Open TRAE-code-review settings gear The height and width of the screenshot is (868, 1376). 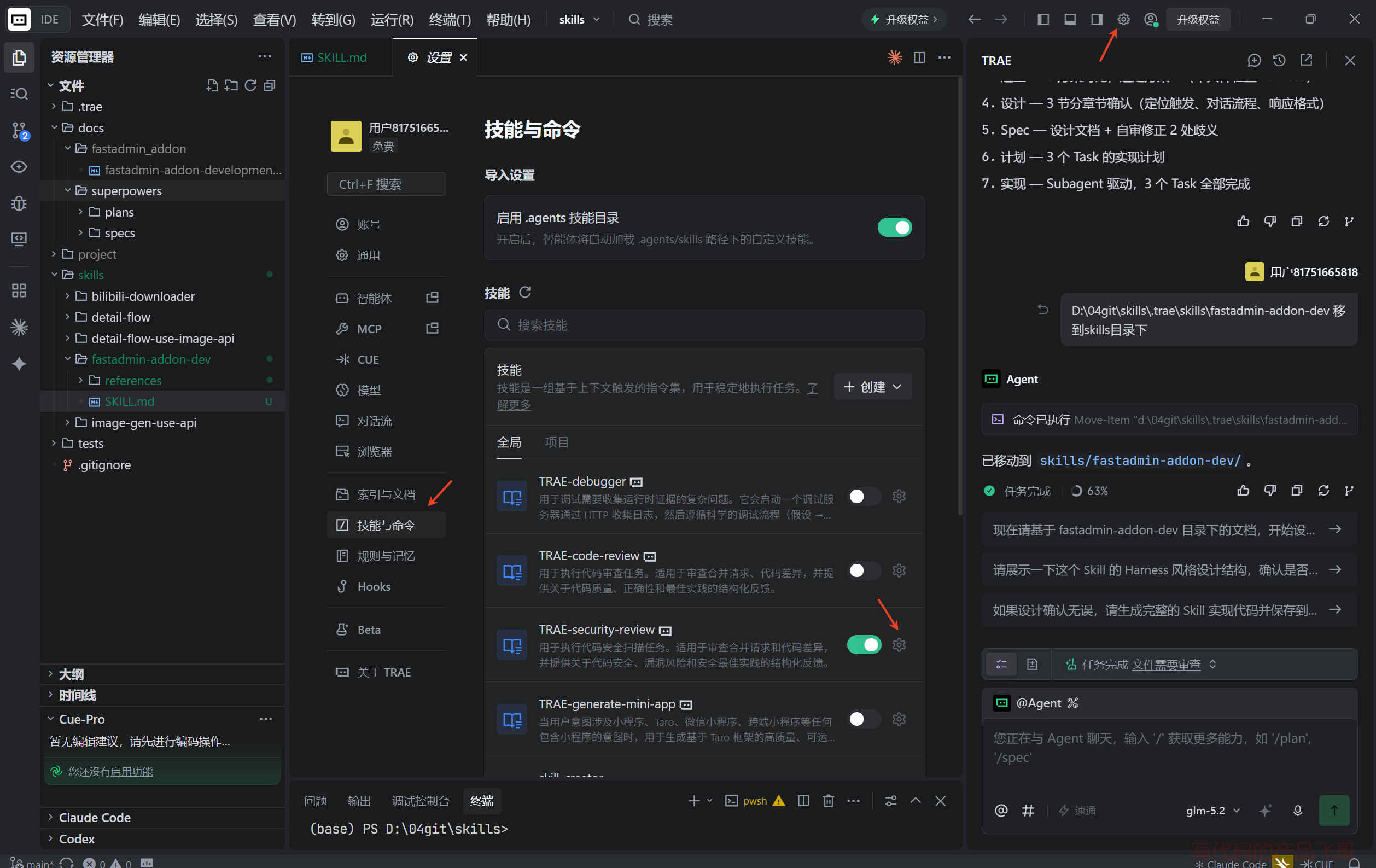(x=899, y=570)
